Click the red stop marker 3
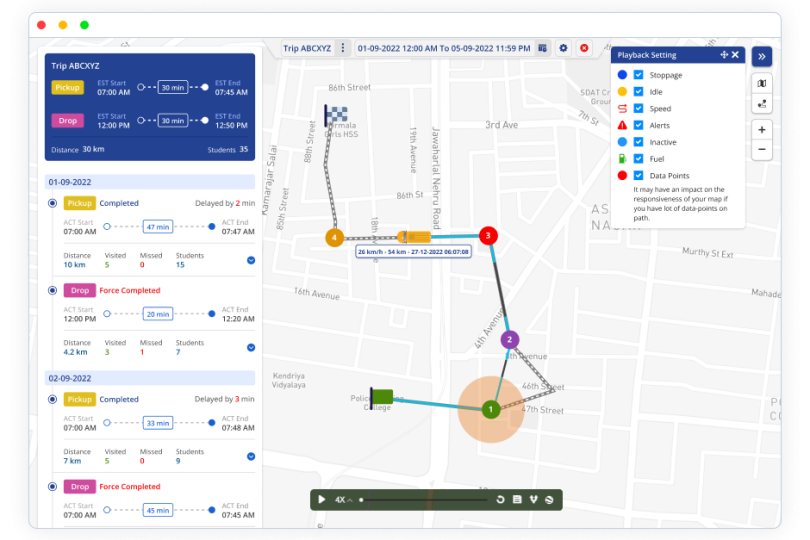The width and height of the screenshot is (810, 540). point(488,236)
